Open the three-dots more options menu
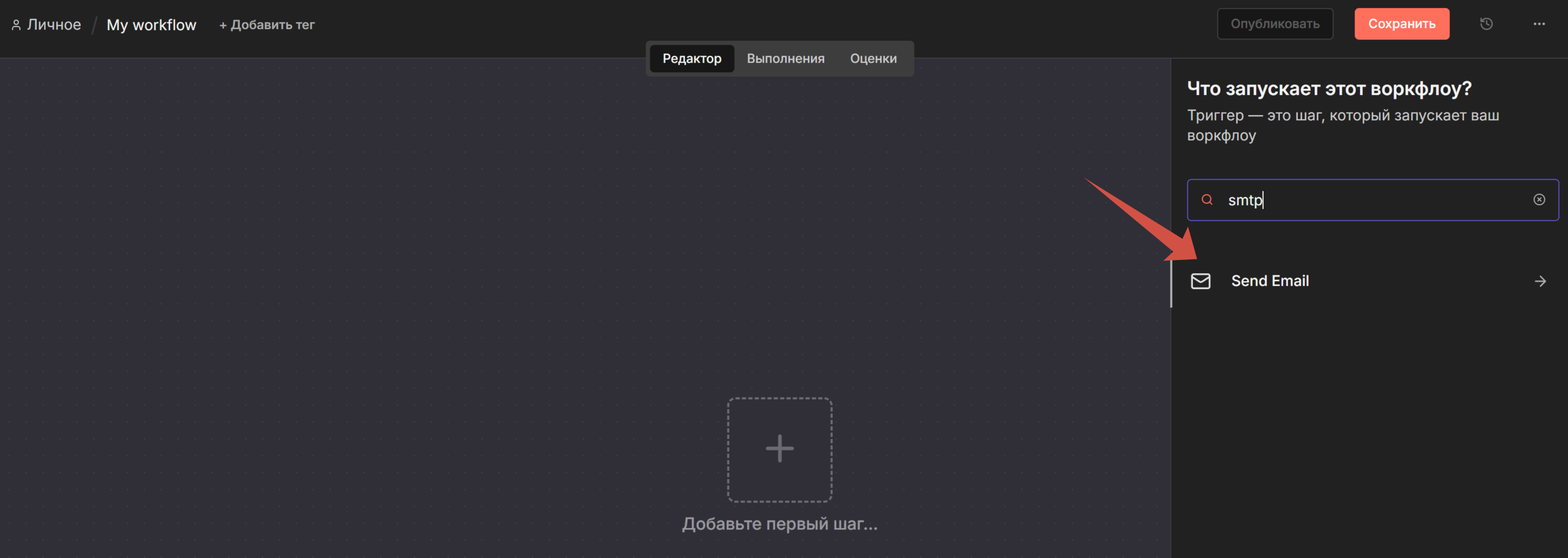Image resolution: width=1568 pixels, height=558 pixels. (1539, 24)
